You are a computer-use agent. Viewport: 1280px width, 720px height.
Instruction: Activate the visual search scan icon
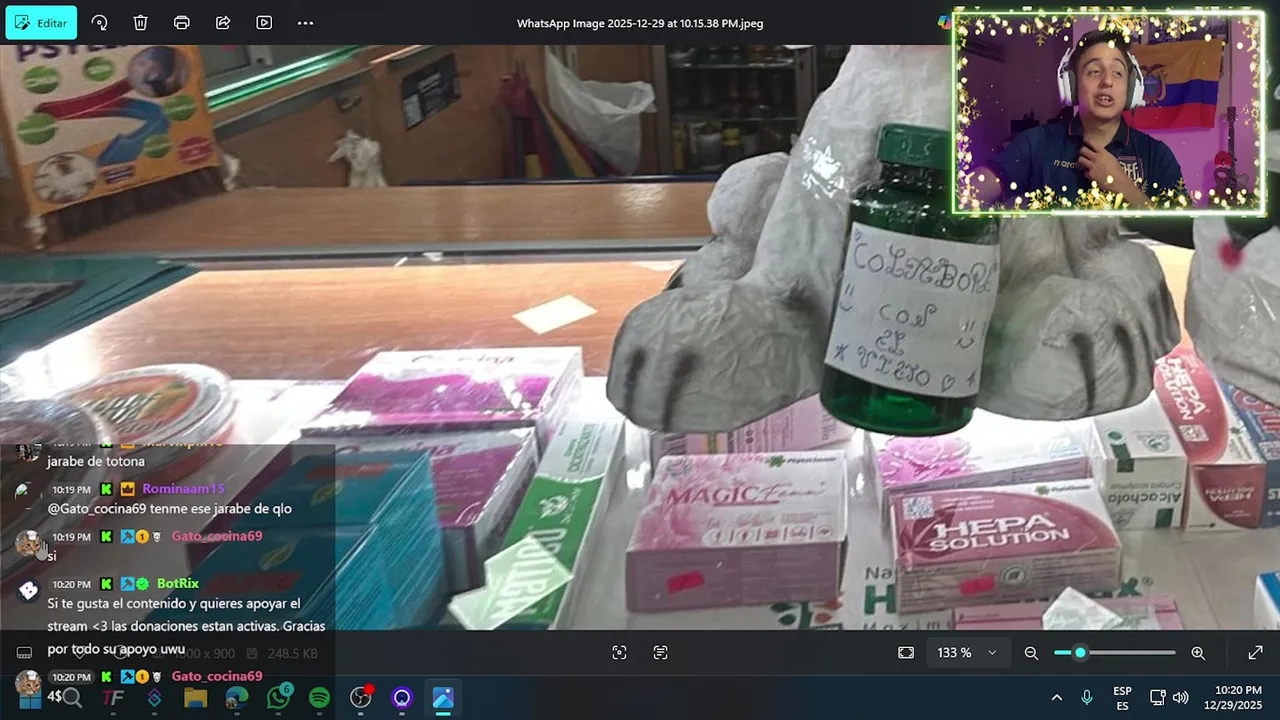(x=619, y=652)
